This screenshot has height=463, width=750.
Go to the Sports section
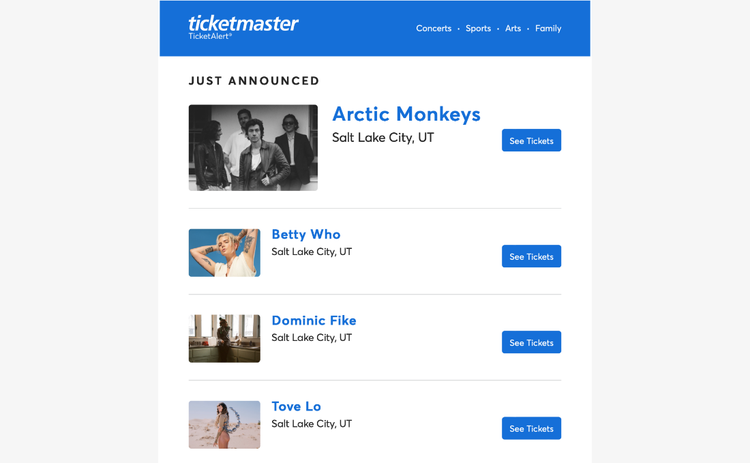(x=478, y=29)
